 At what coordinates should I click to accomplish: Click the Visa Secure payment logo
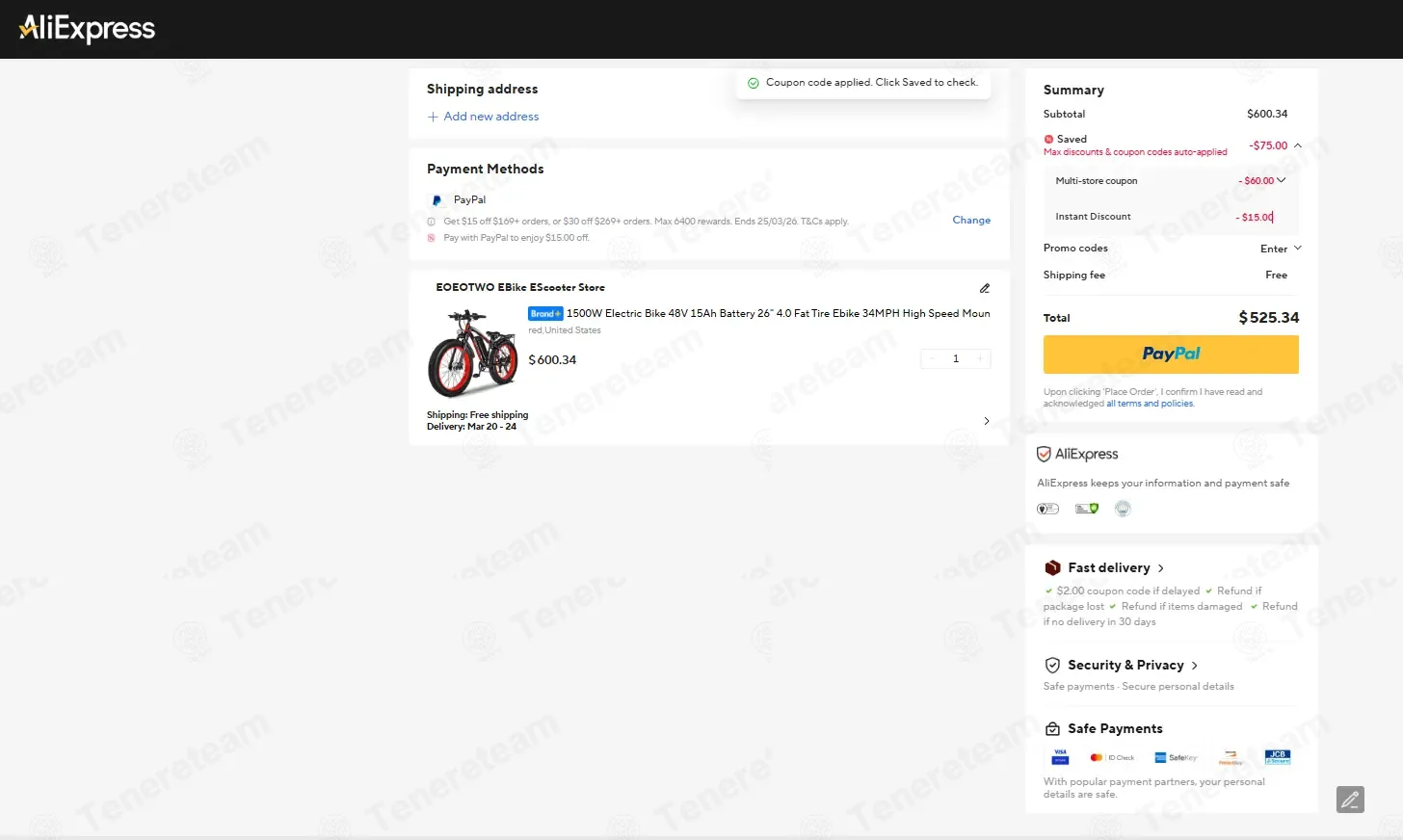click(x=1060, y=757)
